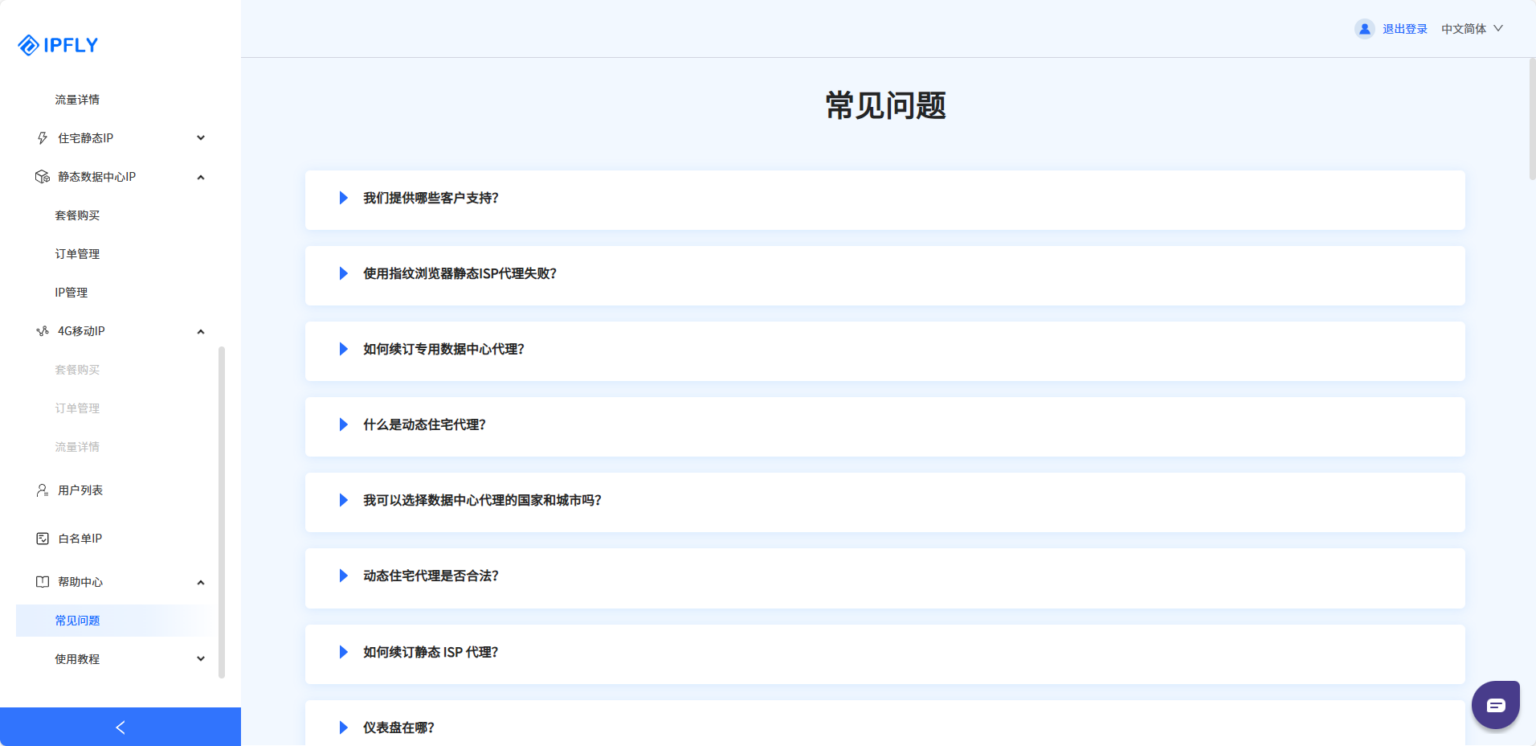This screenshot has height=746, width=1536.
Task: Select the 住宅静态IP lightning icon
Action: coord(40,137)
